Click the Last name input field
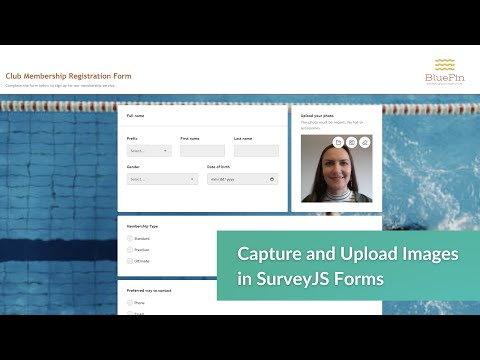The height and width of the screenshot is (360, 480). (256, 151)
